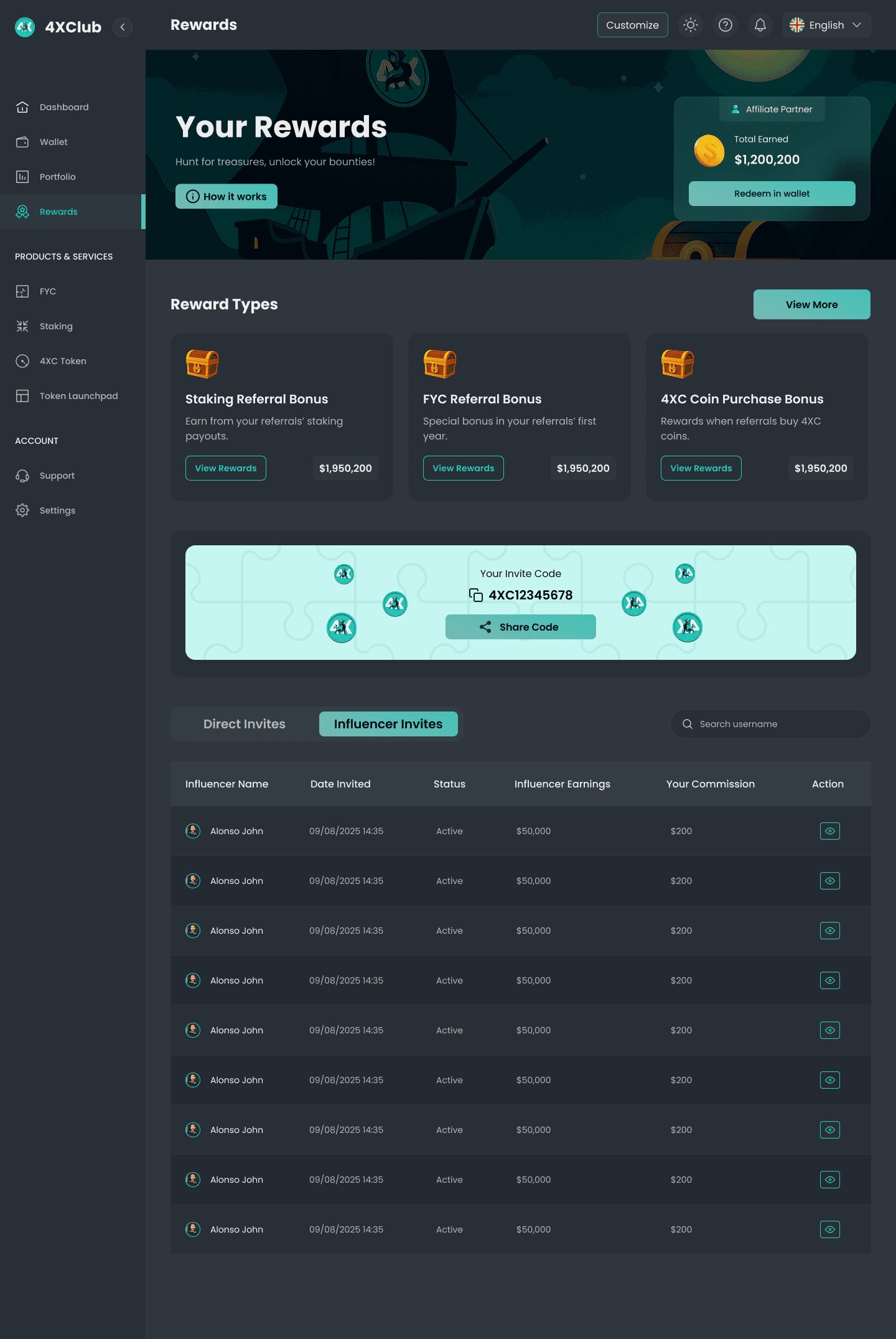Click the View More button
896x1339 pixels.
(811, 304)
